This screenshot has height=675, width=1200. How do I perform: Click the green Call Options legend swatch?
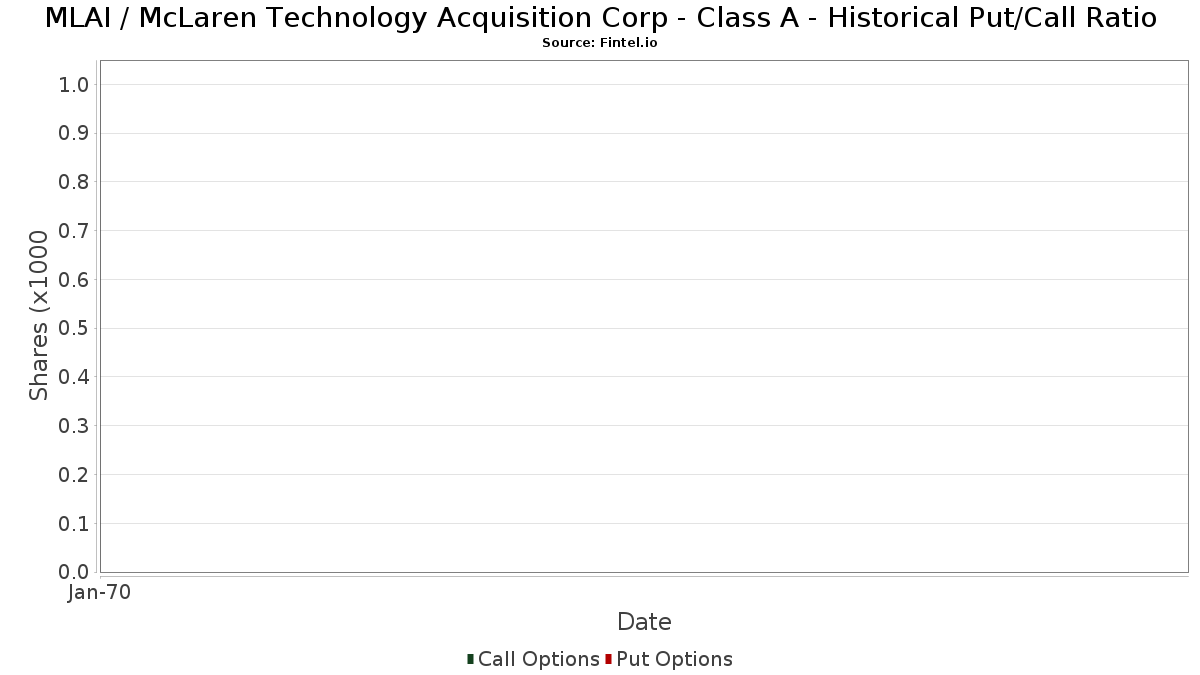pyautogui.click(x=470, y=659)
